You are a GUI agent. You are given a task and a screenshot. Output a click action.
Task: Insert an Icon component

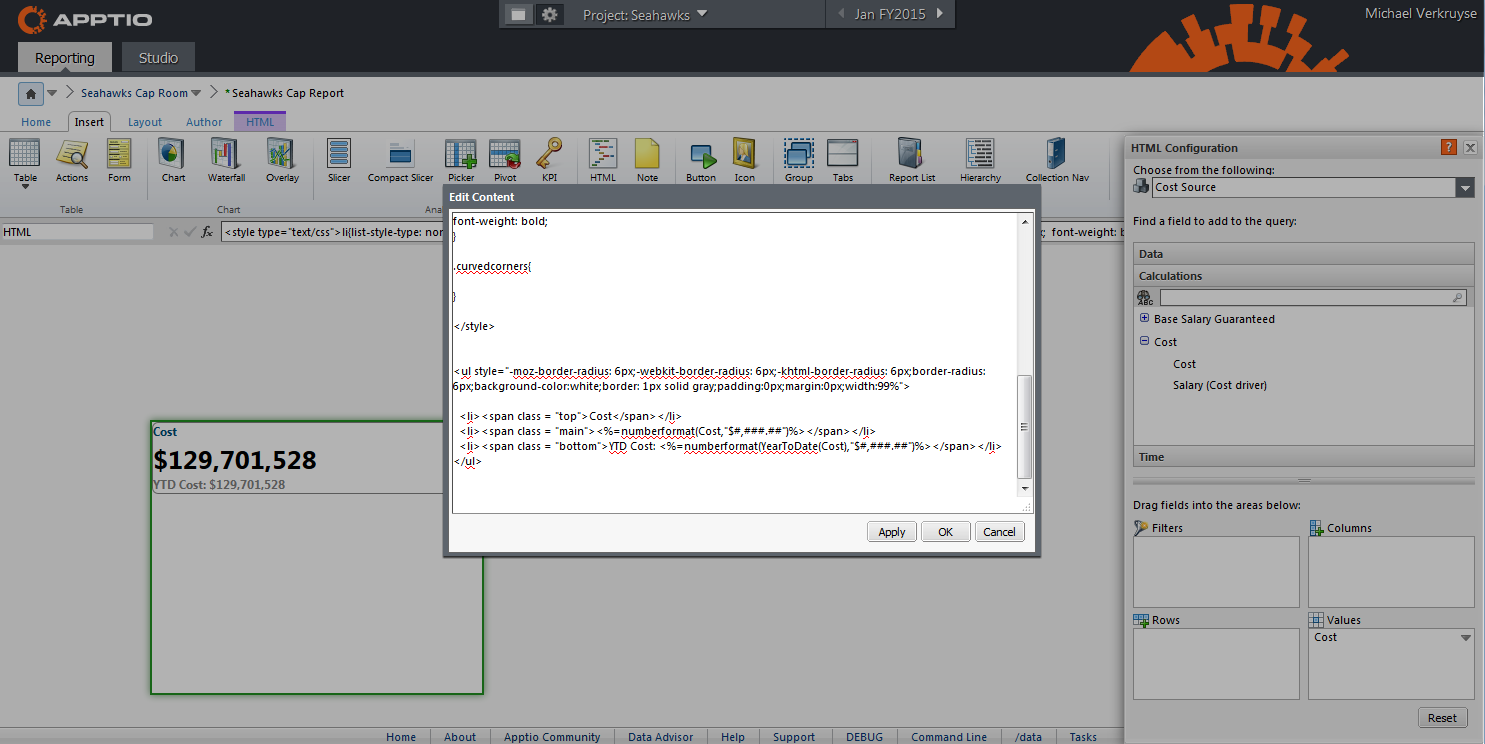[744, 159]
